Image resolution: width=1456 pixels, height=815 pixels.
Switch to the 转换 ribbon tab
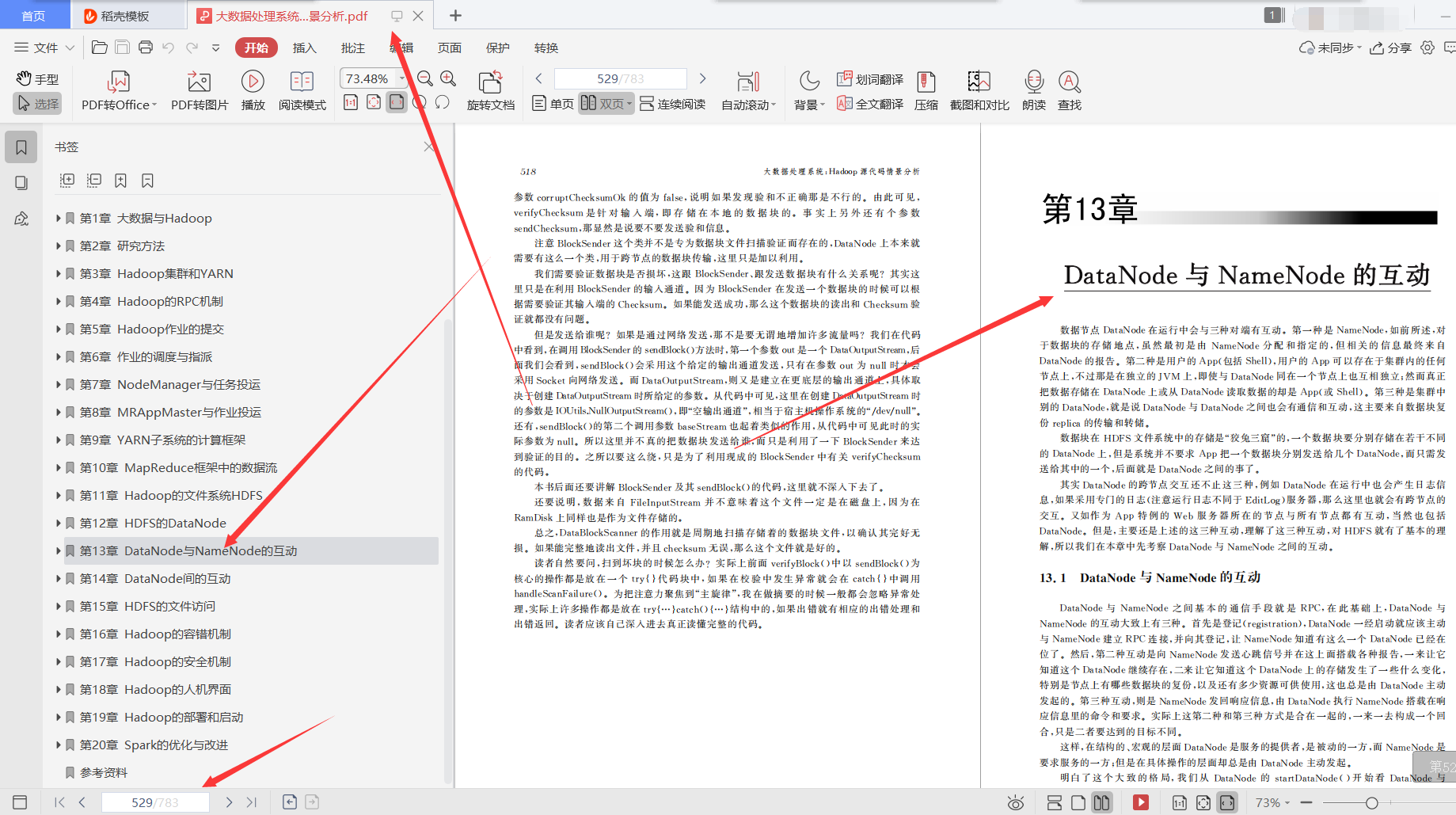[546, 48]
